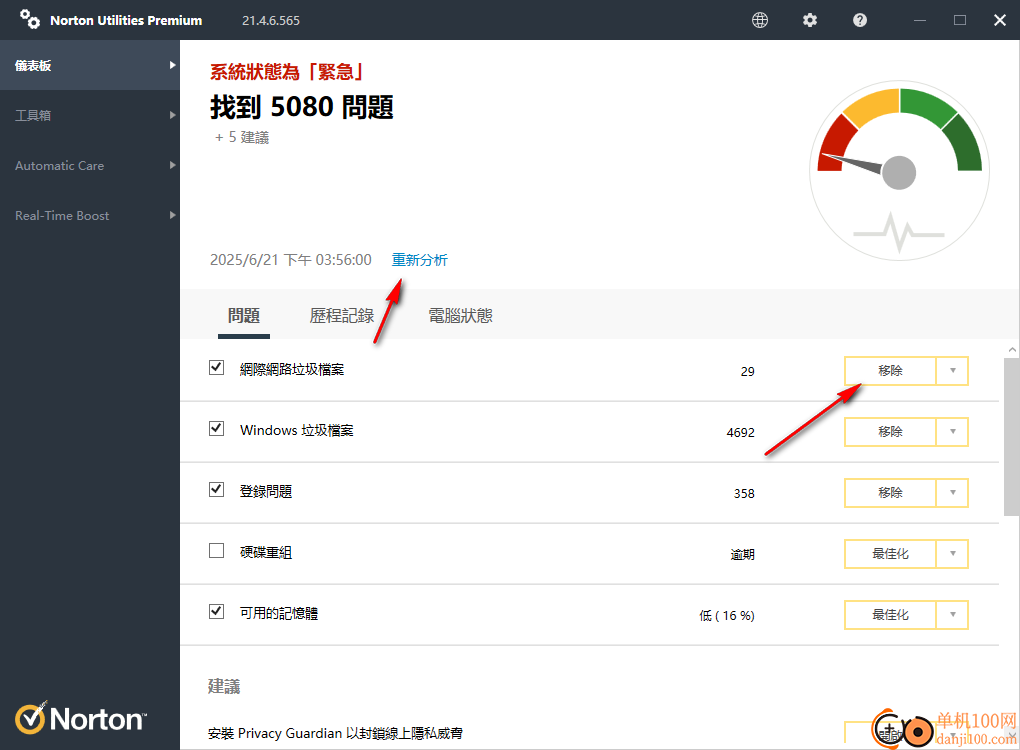
Task: Click the 找到 5080 問題 heading
Action: (302, 107)
